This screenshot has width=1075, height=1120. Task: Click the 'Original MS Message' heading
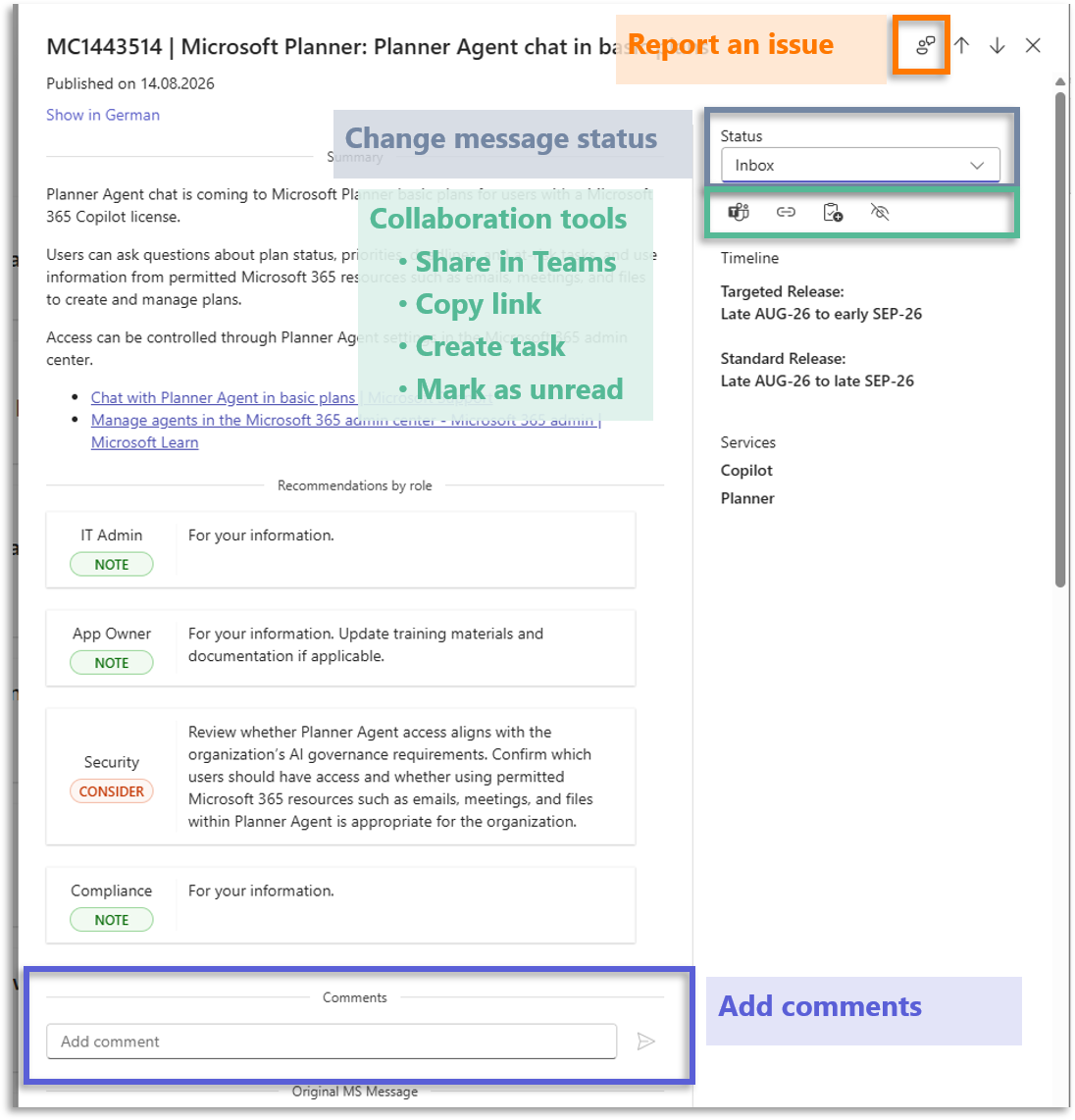tap(354, 1092)
